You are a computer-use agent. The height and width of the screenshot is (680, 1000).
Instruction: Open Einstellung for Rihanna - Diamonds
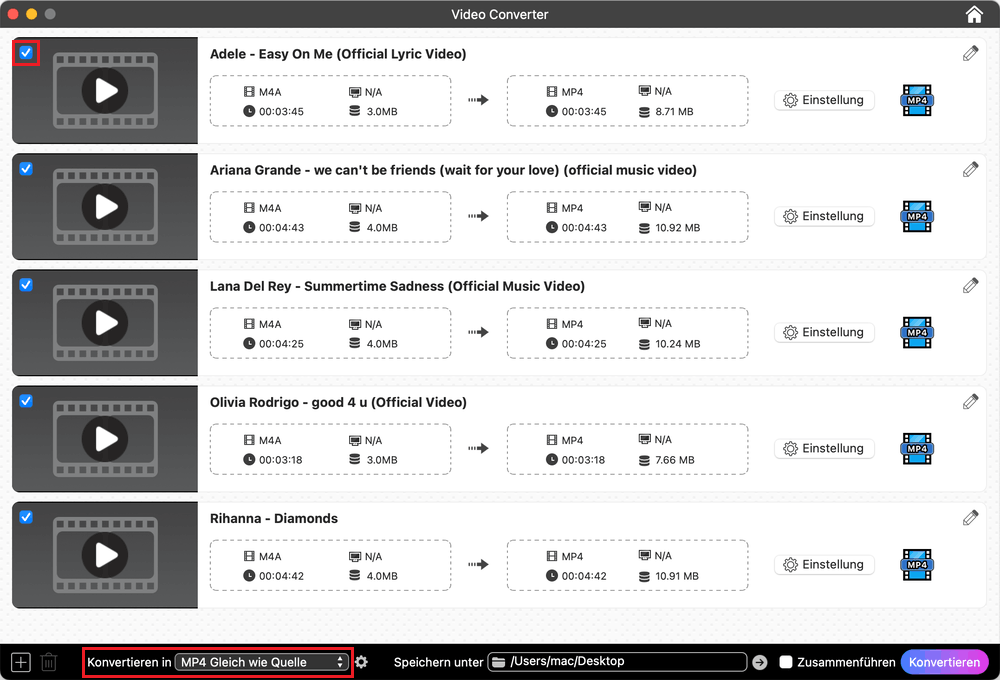coord(824,564)
